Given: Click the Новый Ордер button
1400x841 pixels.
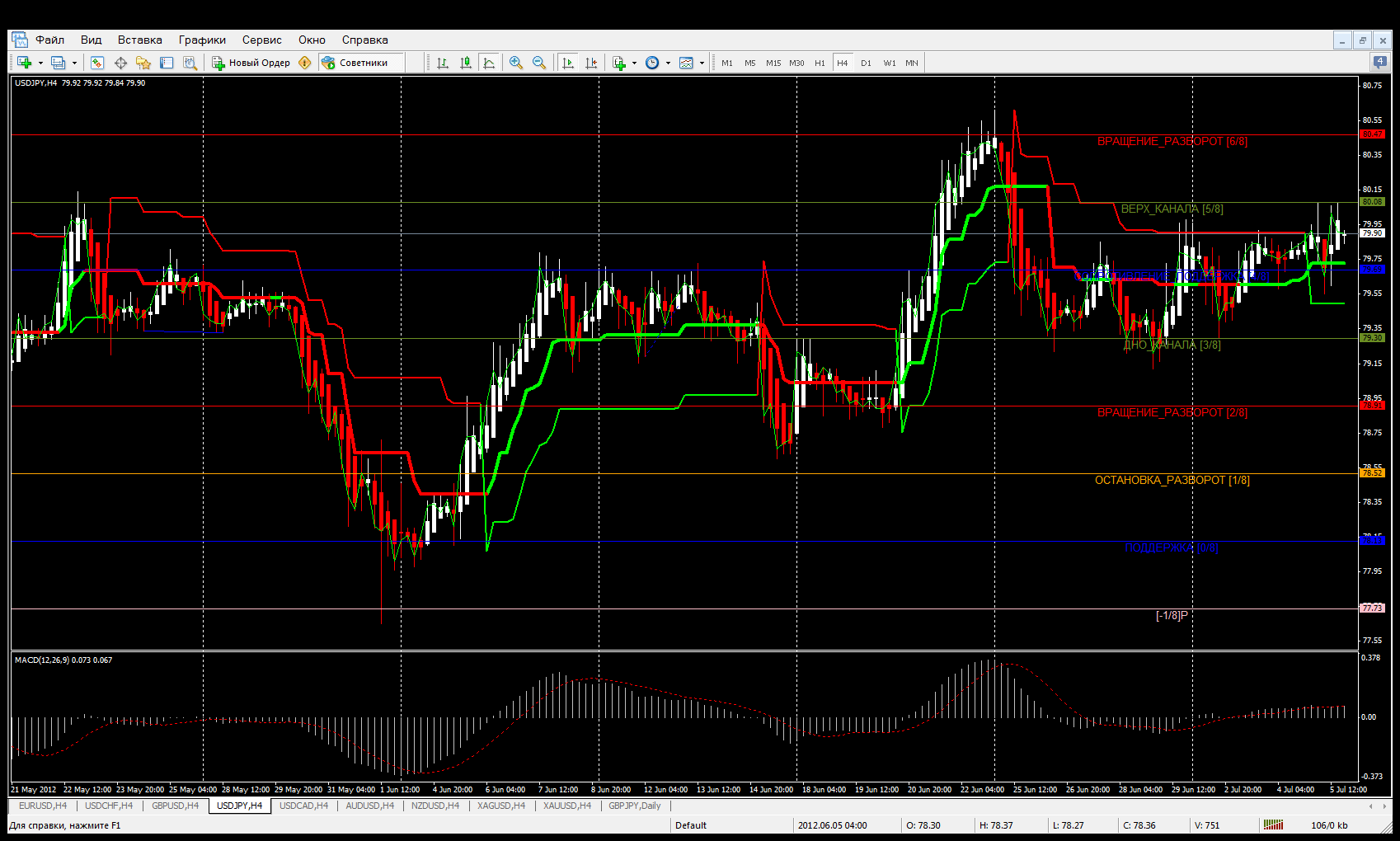Looking at the screenshot, I should pos(251,63).
